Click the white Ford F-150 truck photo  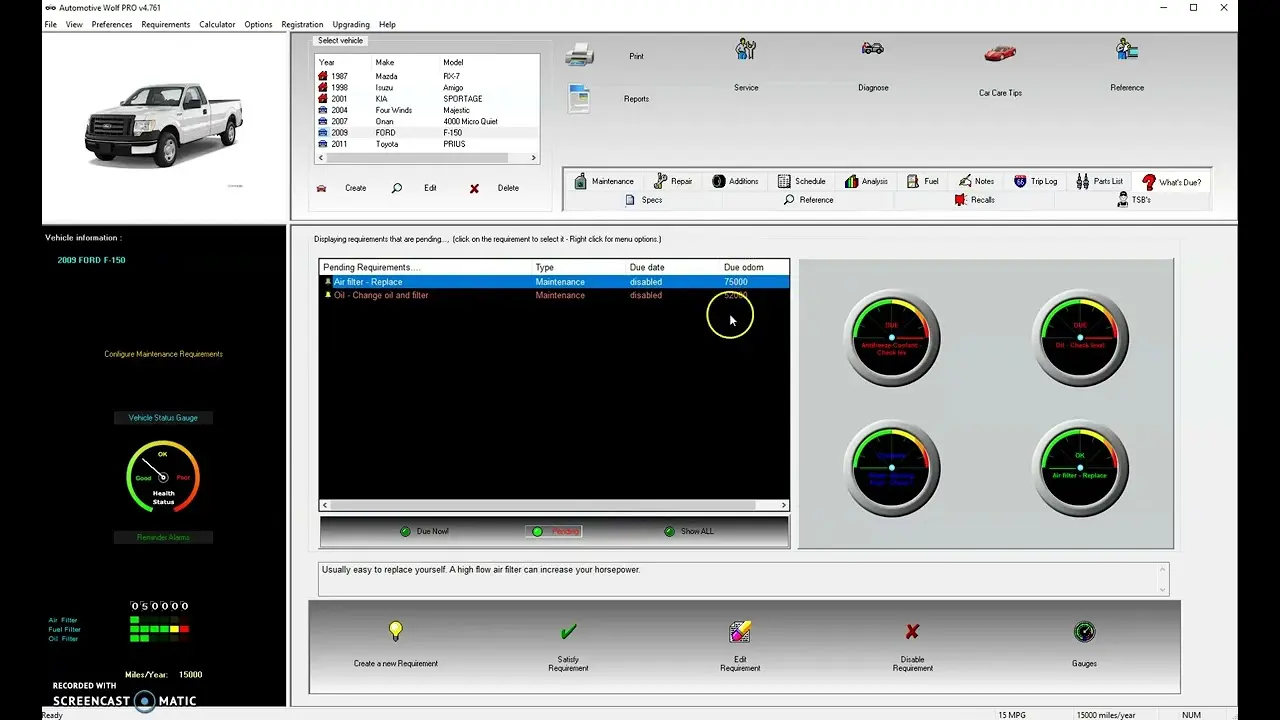[x=164, y=126]
